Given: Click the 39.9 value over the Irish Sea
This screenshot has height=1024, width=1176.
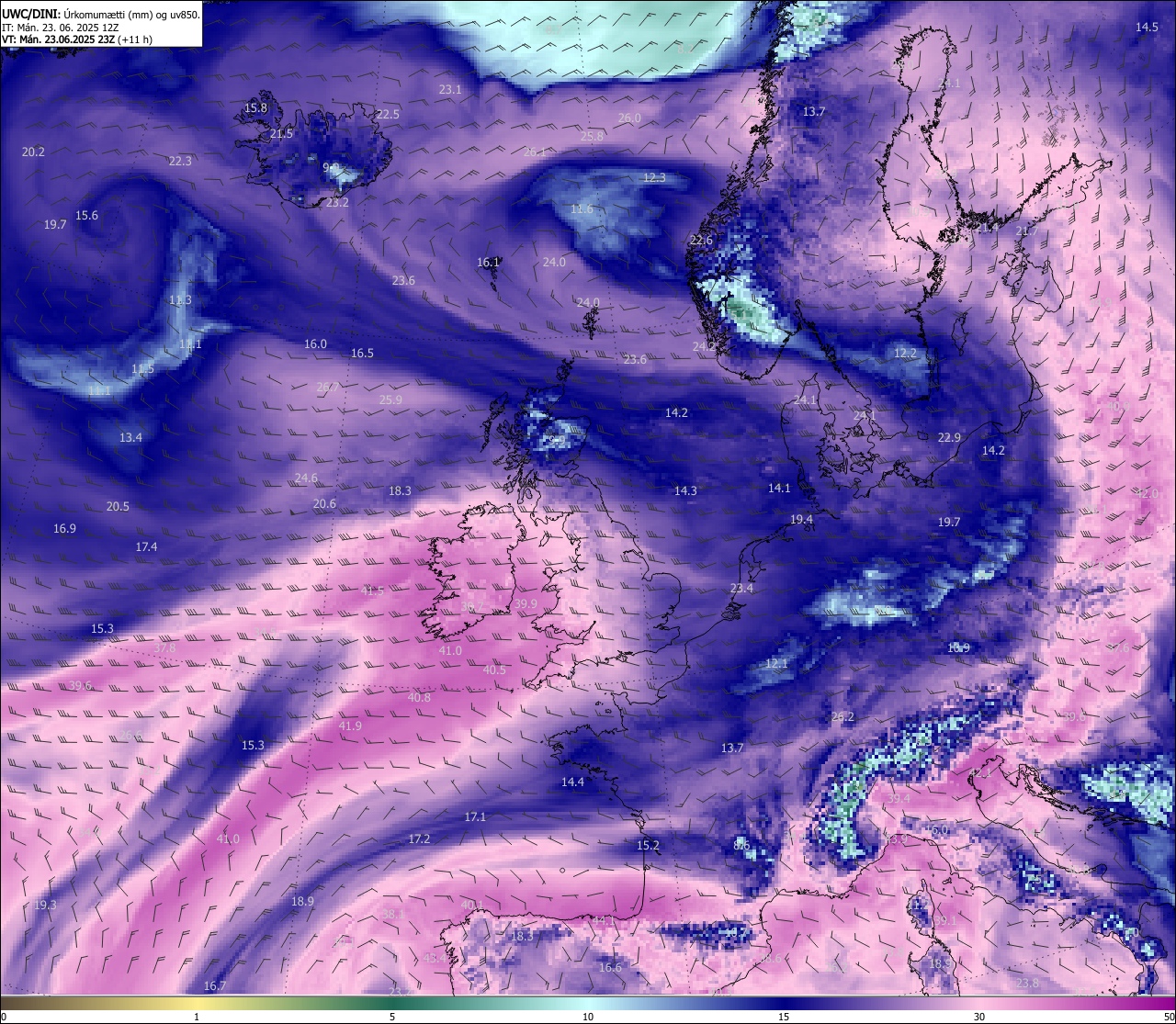Looking at the screenshot, I should pos(526,604).
